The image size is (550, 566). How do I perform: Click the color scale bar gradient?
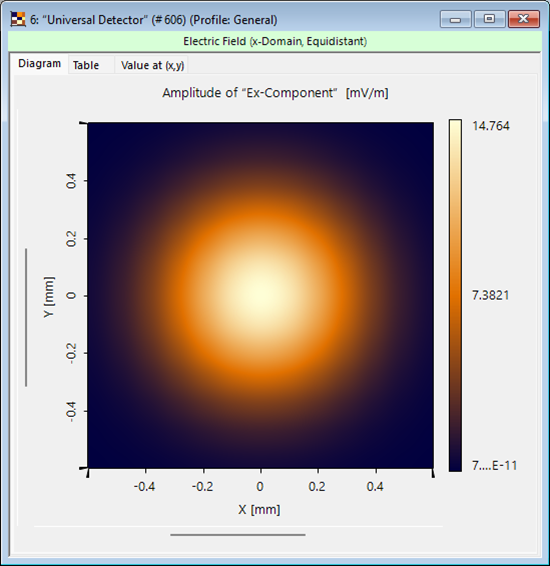(x=455, y=295)
